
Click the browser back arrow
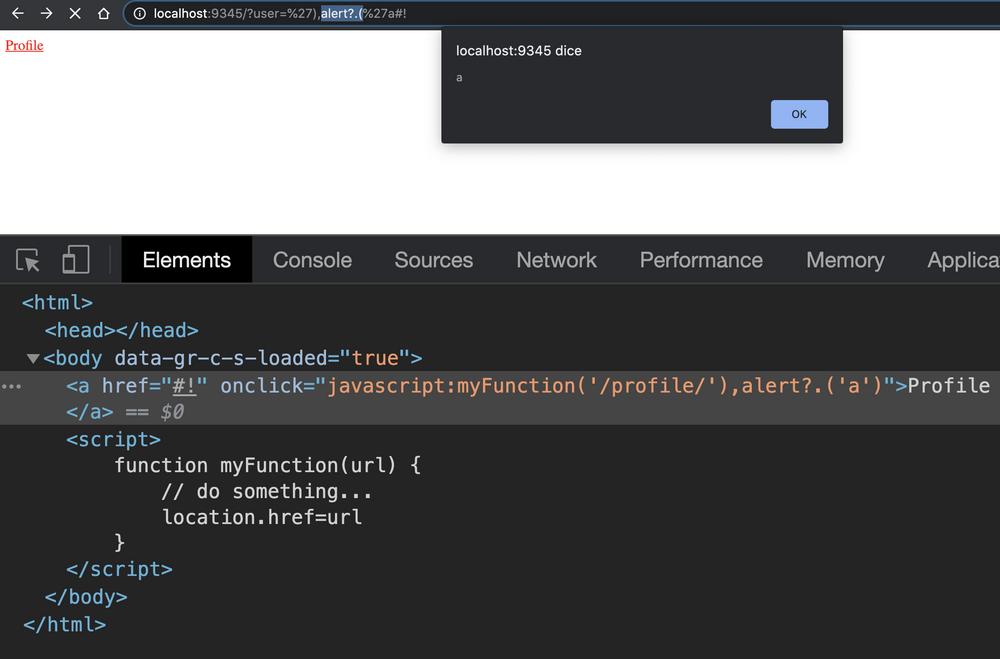pyautogui.click(x=16, y=14)
